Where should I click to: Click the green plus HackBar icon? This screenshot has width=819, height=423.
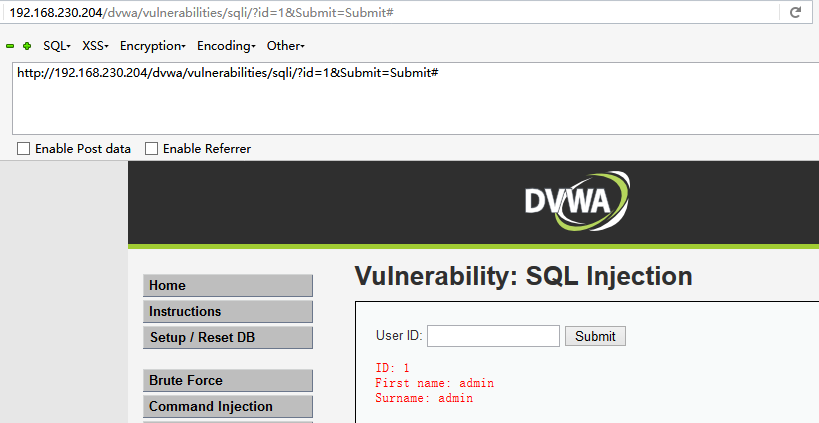point(27,46)
